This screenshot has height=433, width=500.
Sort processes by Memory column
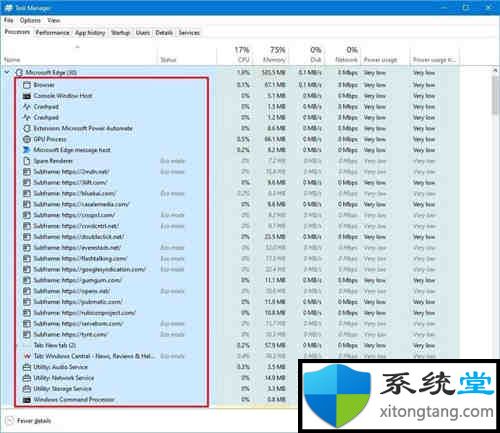click(274, 54)
